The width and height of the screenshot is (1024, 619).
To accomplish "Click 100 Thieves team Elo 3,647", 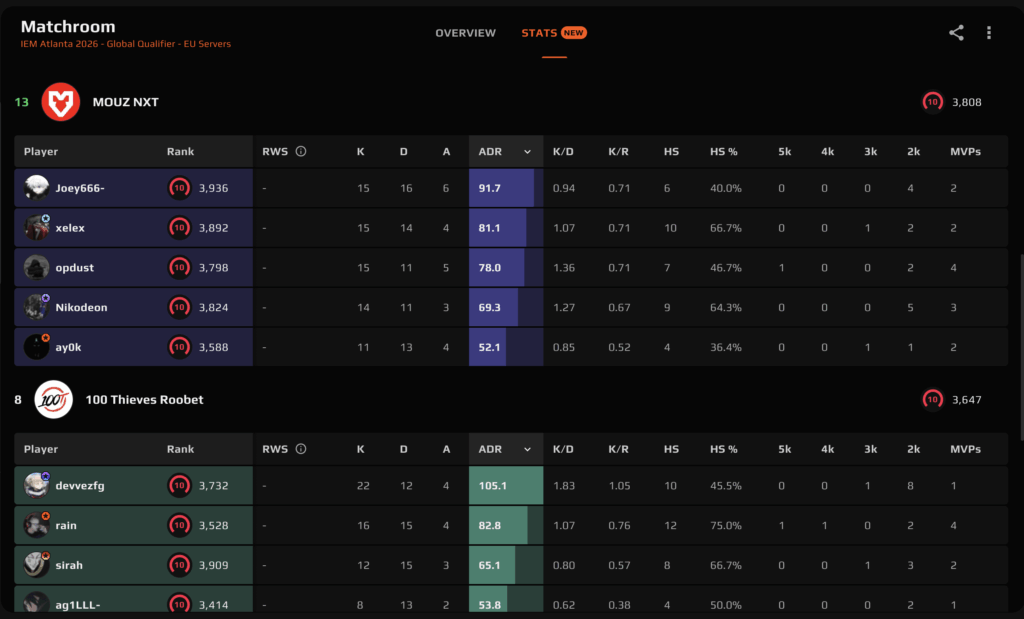I will coord(967,400).
